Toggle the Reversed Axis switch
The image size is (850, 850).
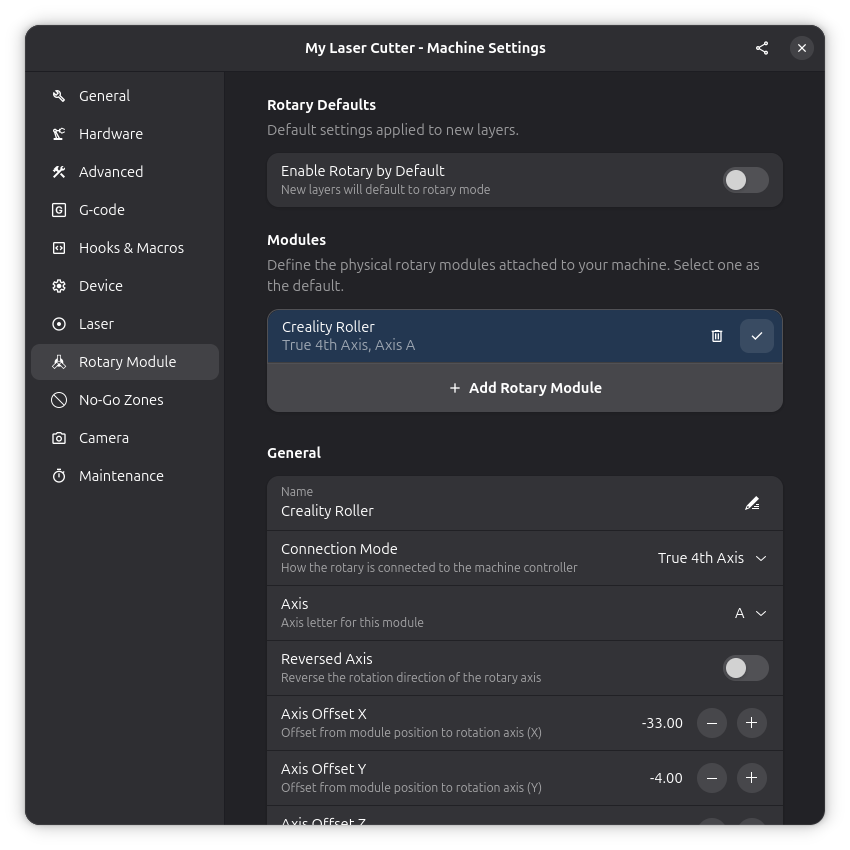click(x=745, y=668)
